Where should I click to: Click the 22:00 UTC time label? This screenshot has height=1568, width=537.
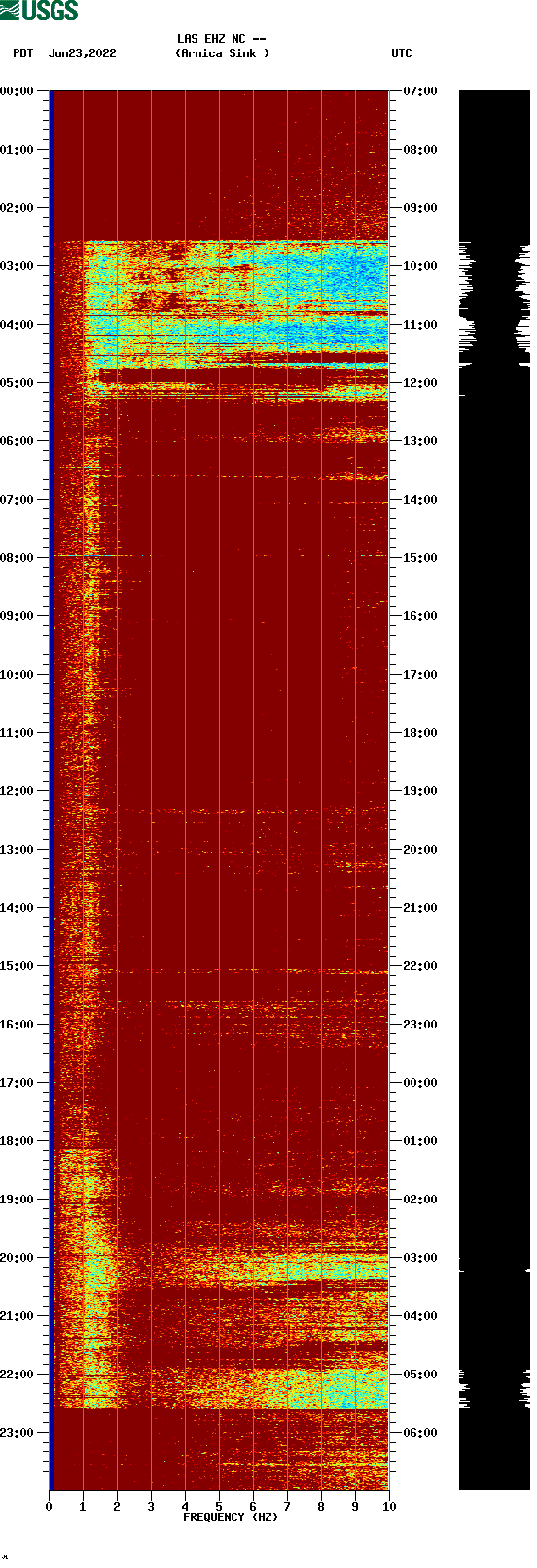tap(420, 966)
